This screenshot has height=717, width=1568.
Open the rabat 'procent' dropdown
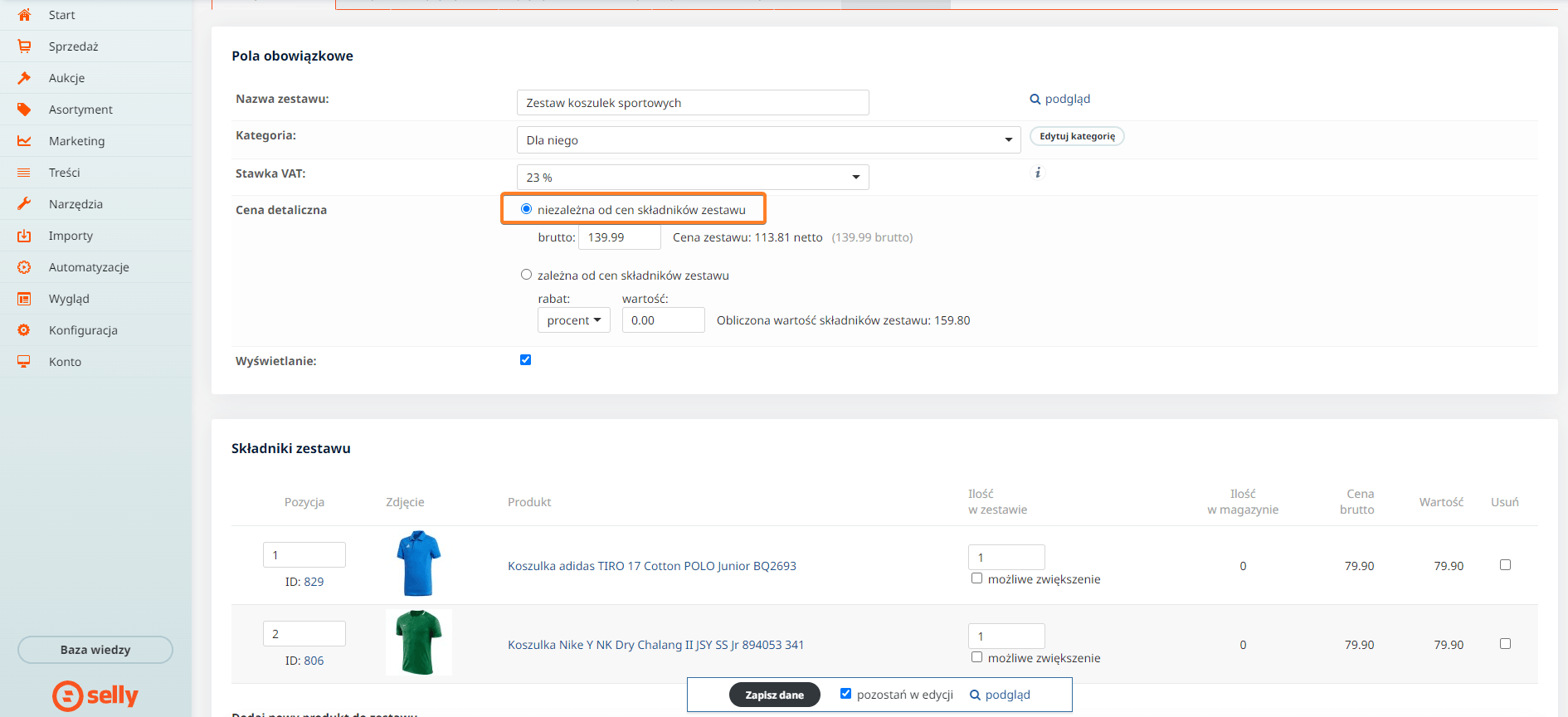[x=573, y=320]
